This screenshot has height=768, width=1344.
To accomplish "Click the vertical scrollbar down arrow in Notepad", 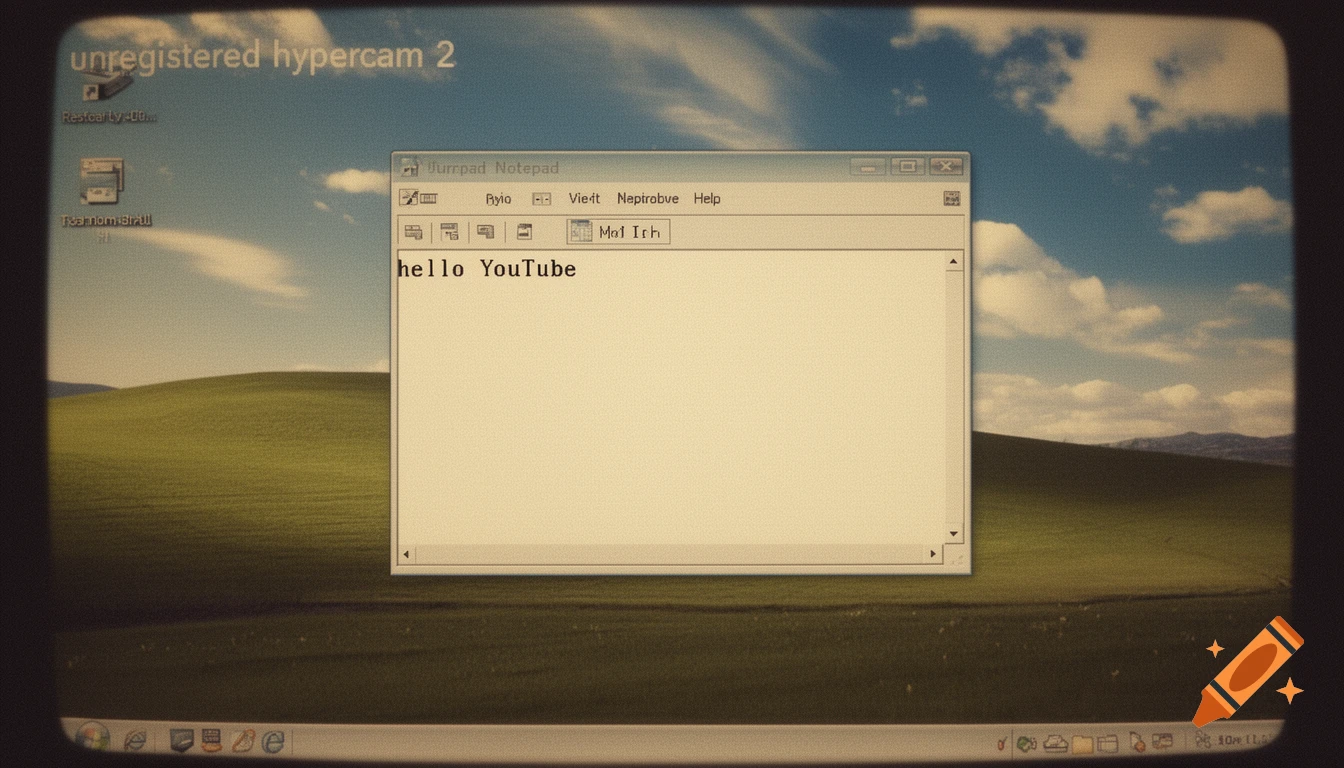I will (x=954, y=534).
